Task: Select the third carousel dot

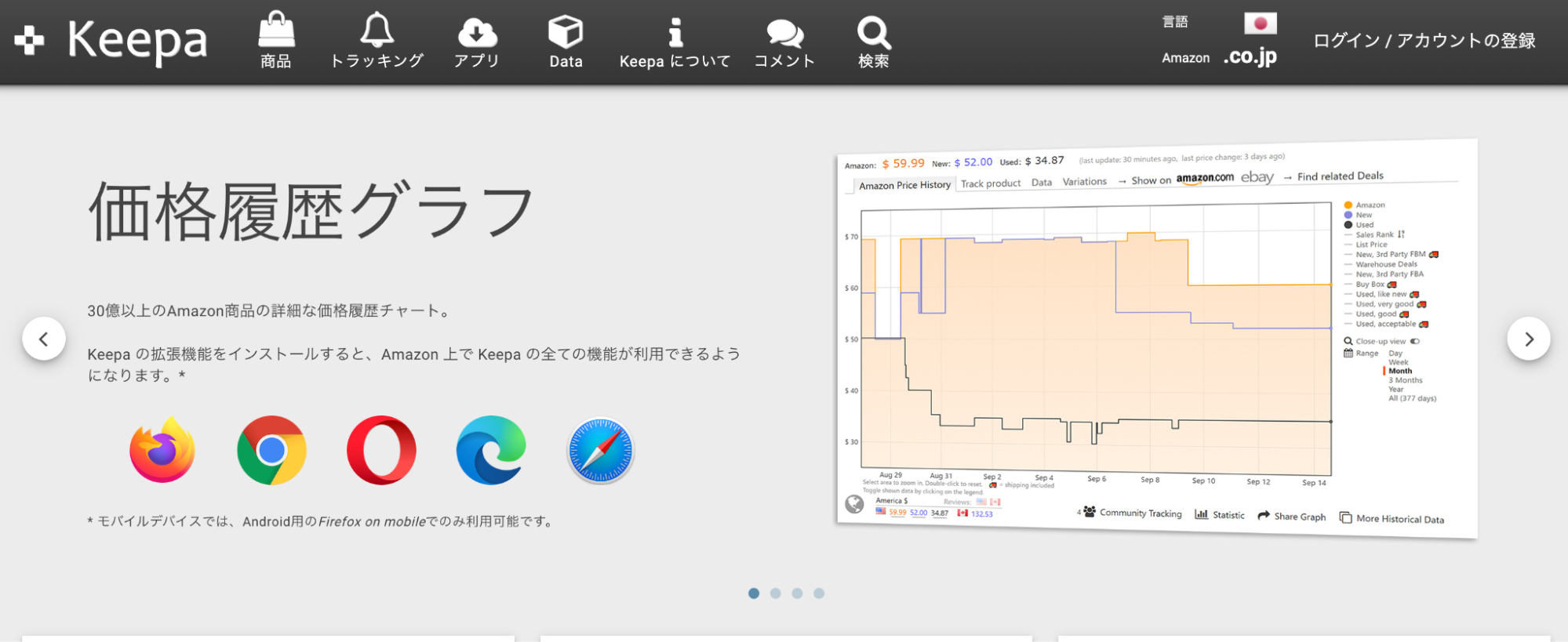Action: (x=797, y=593)
